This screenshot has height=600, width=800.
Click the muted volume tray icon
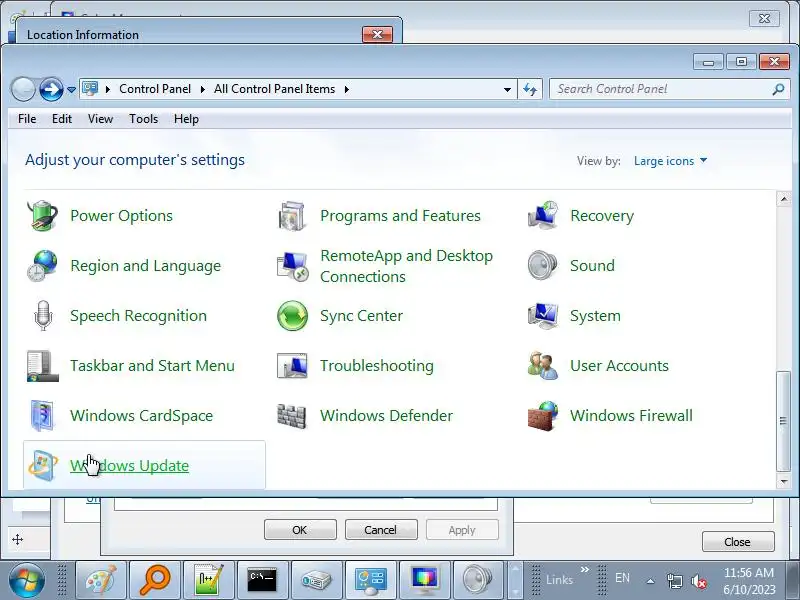(699, 581)
